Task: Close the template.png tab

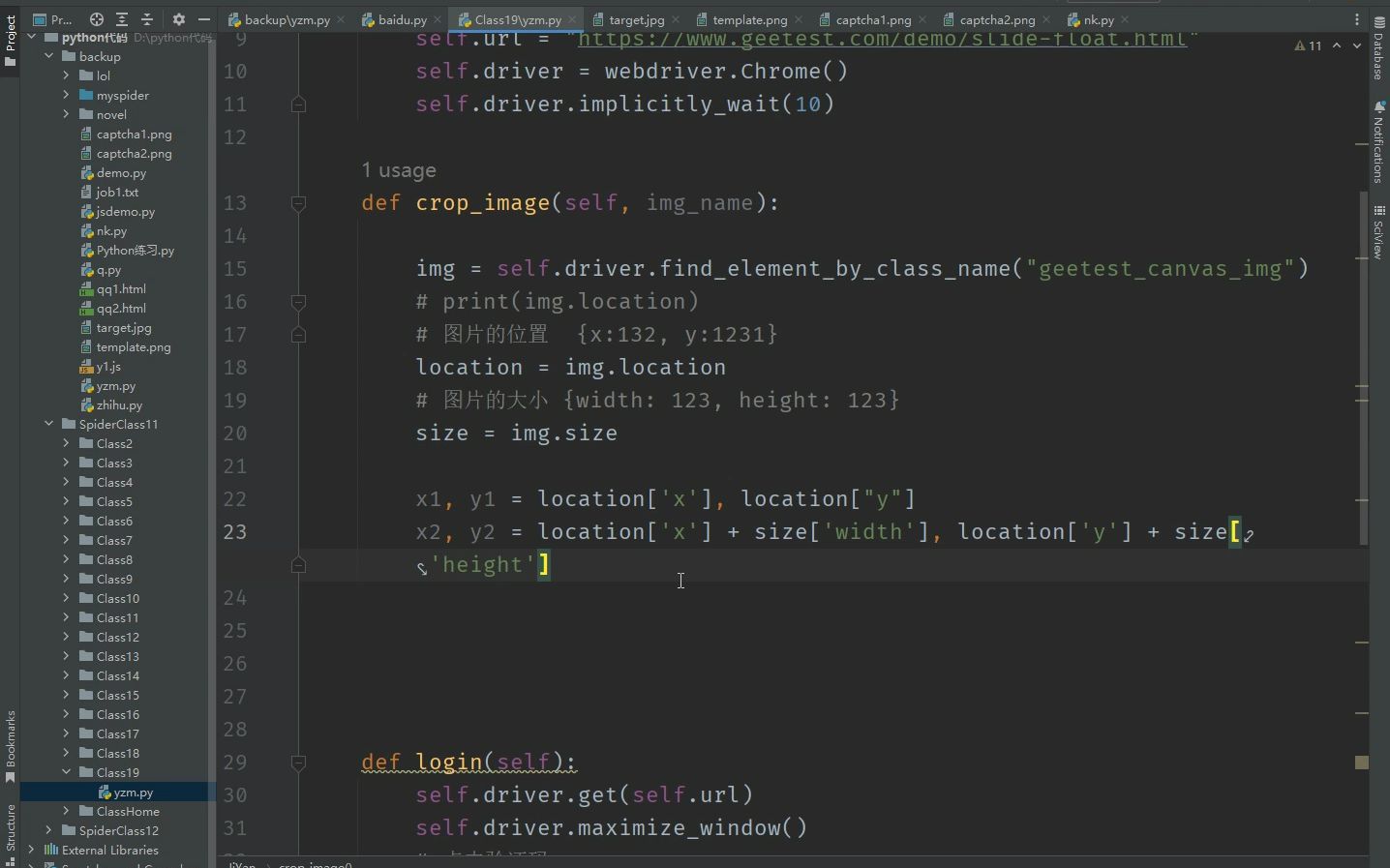Action: point(799,19)
